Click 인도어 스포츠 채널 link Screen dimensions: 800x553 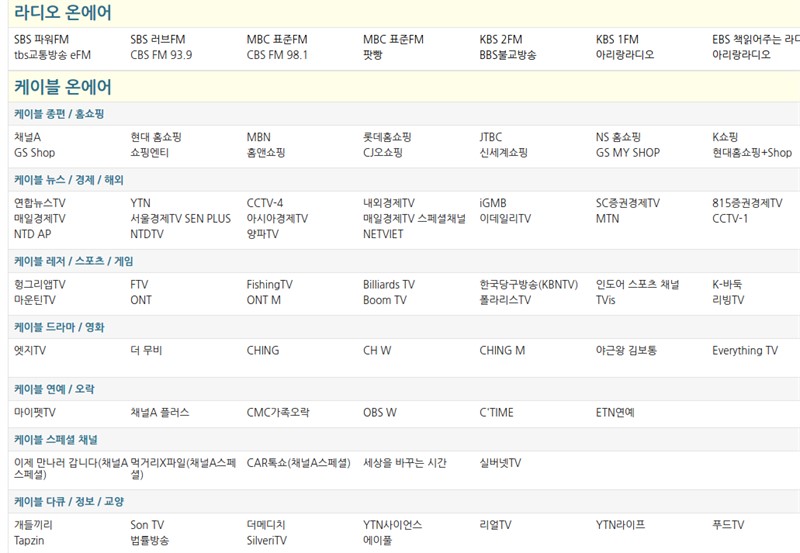click(637, 284)
